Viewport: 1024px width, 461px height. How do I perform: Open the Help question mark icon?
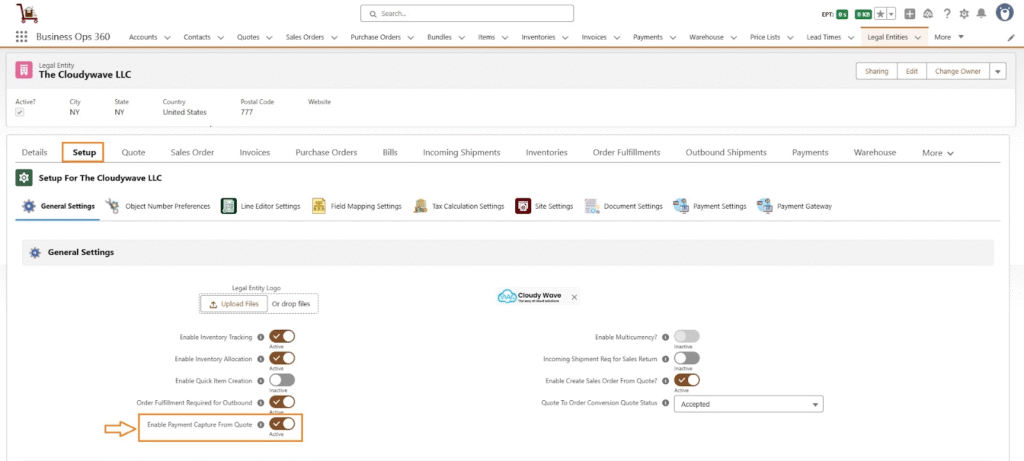tap(946, 14)
